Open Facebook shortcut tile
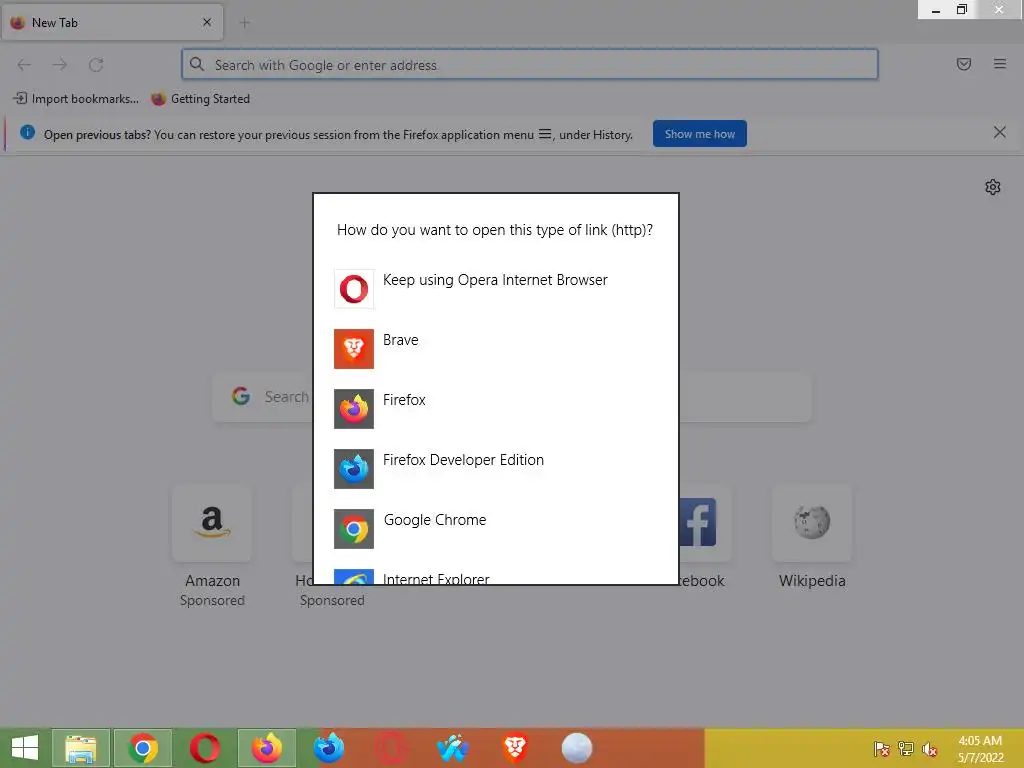1024x768 pixels. pos(705,523)
